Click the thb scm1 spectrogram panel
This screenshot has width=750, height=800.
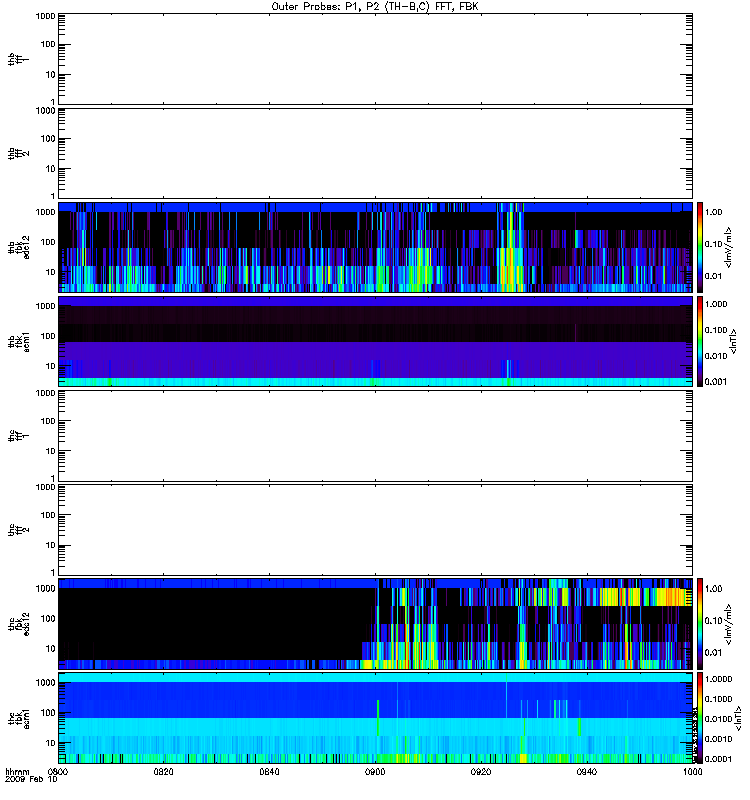click(375, 341)
